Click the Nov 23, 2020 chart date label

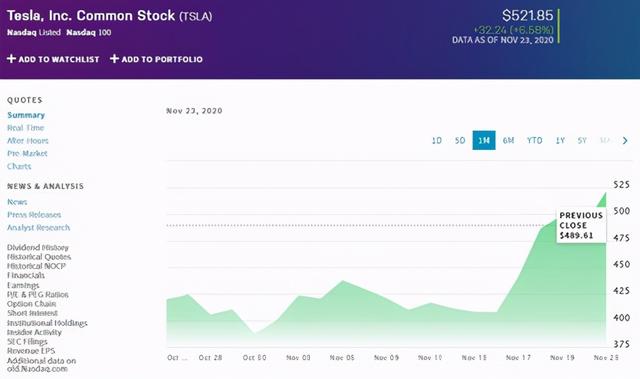tap(194, 111)
